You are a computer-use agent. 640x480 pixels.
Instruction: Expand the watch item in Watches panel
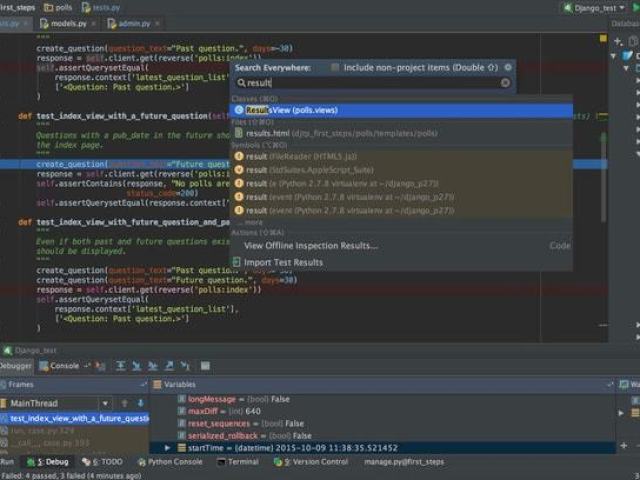[621, 413]
